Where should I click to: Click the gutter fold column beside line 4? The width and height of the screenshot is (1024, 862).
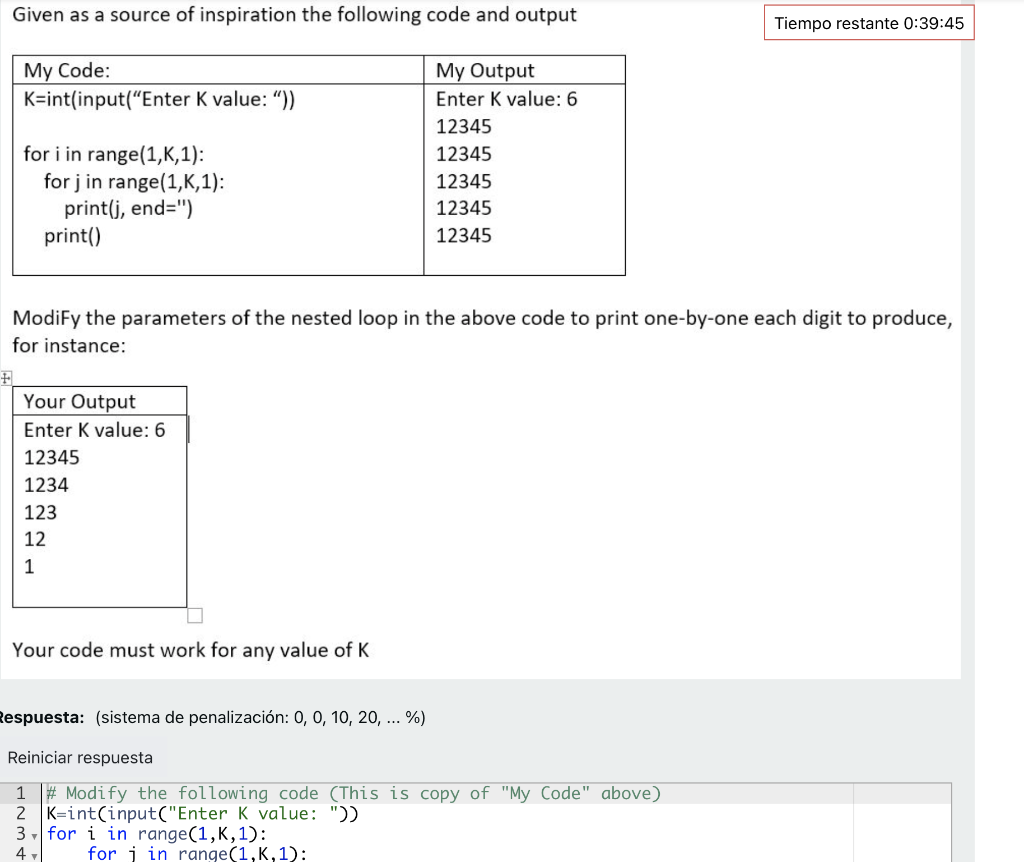click(x=33, y=855)
